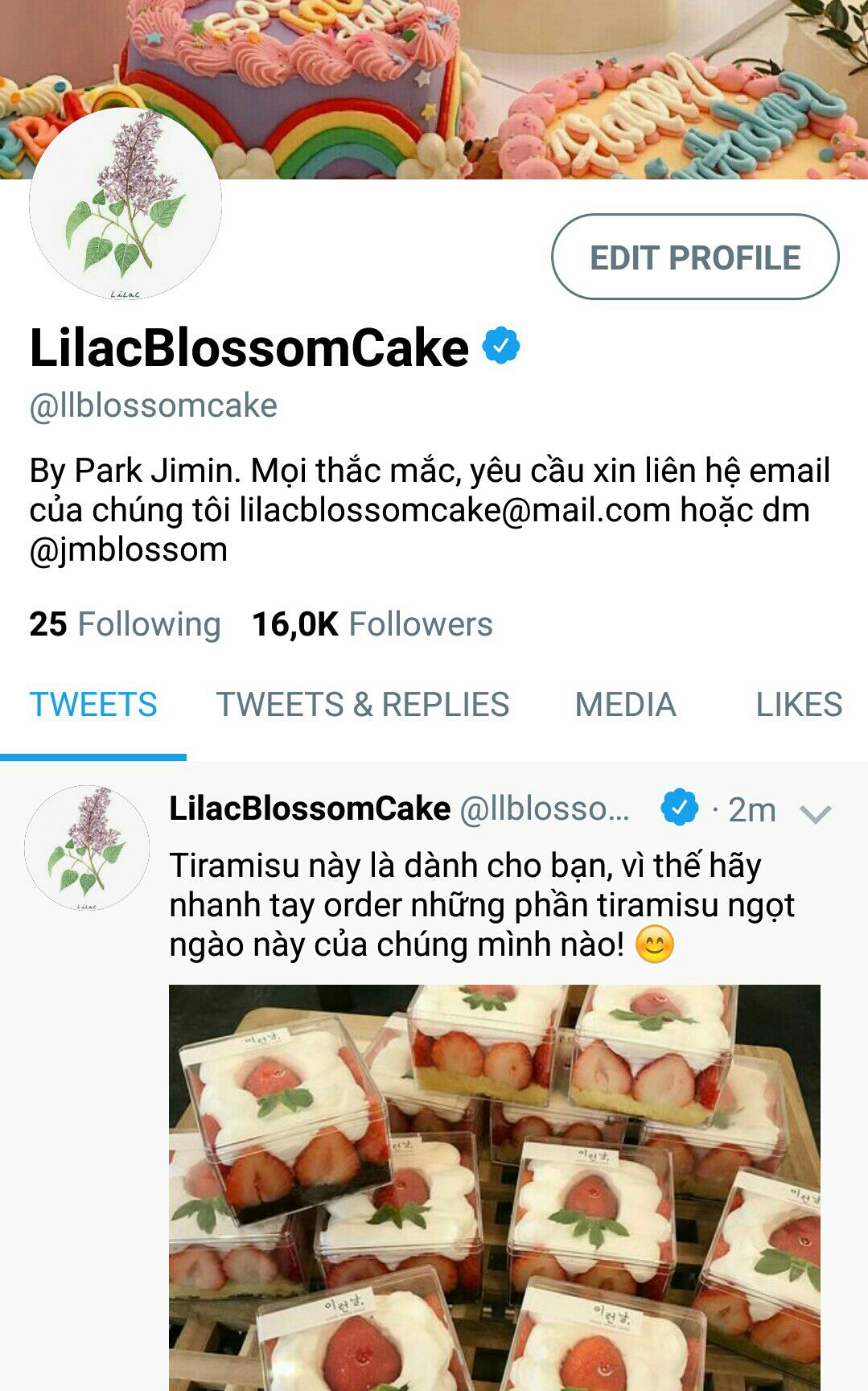Open the Tweets & Replies tab
This screenshot has width=868, height=1391.
(x=363, y=705)
